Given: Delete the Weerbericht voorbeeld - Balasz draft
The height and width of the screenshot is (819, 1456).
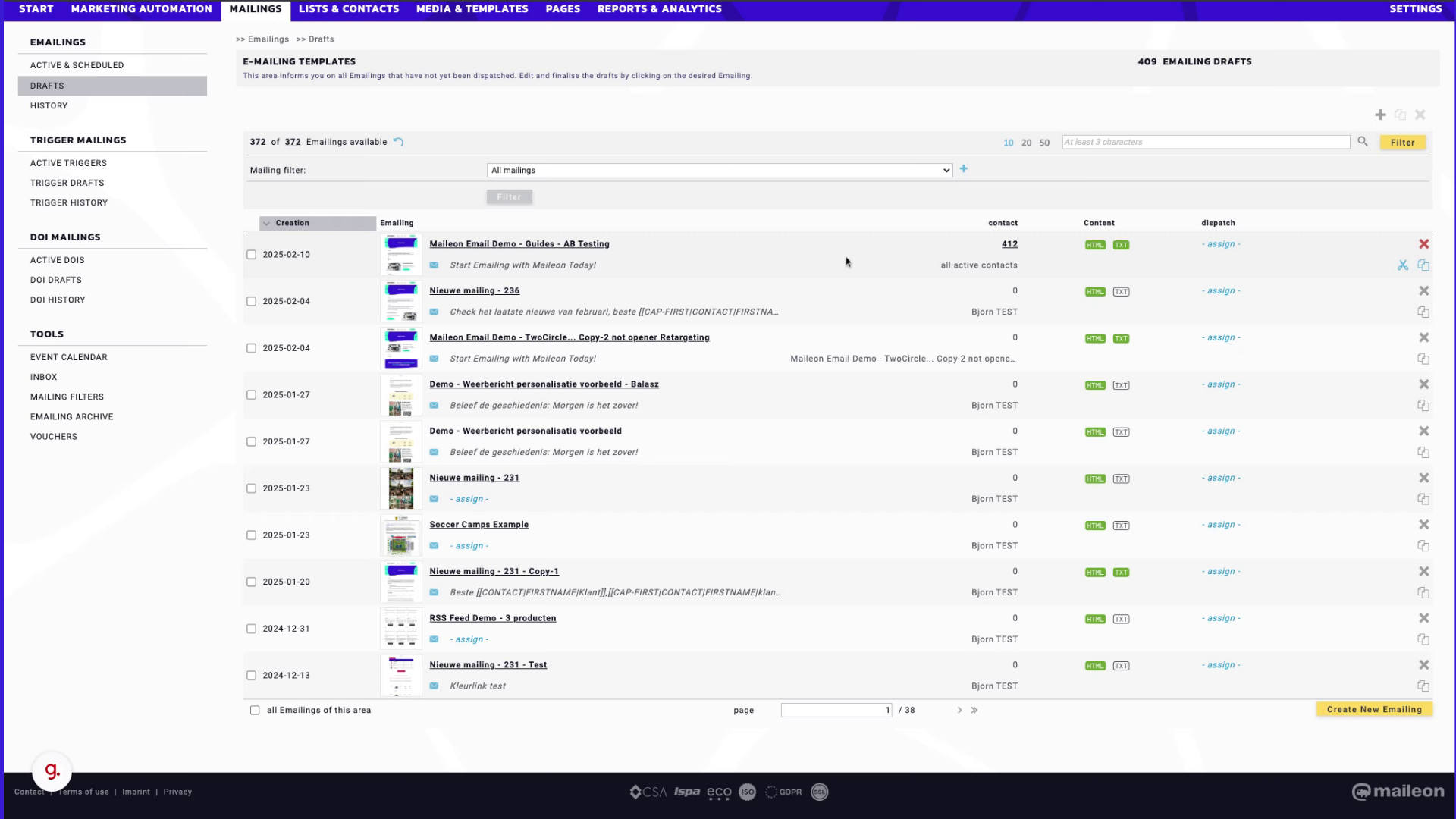Looking at the screenshot, I should (1424, 384).
